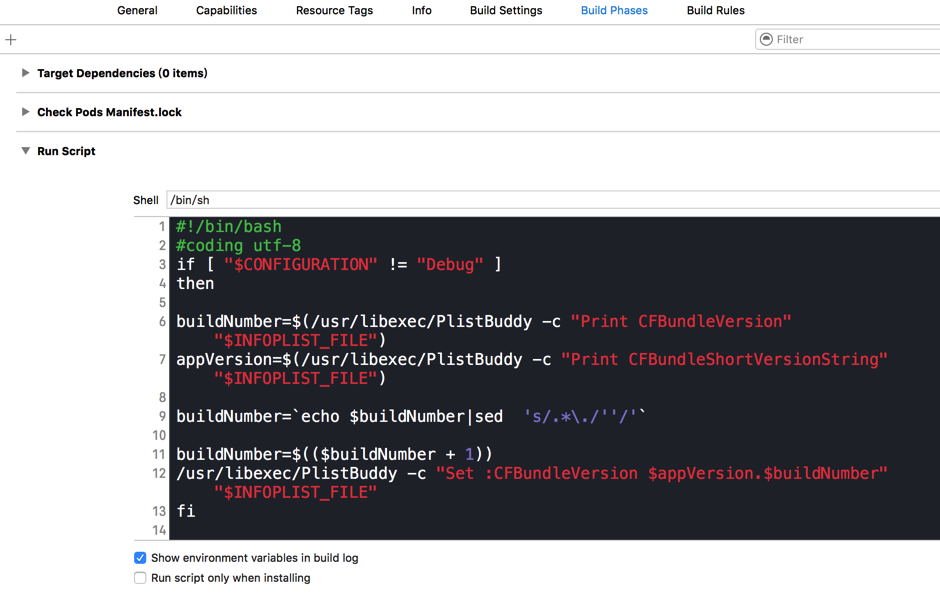Select the Info tab
Screen dimensions: 940x596
pos(421,10)
